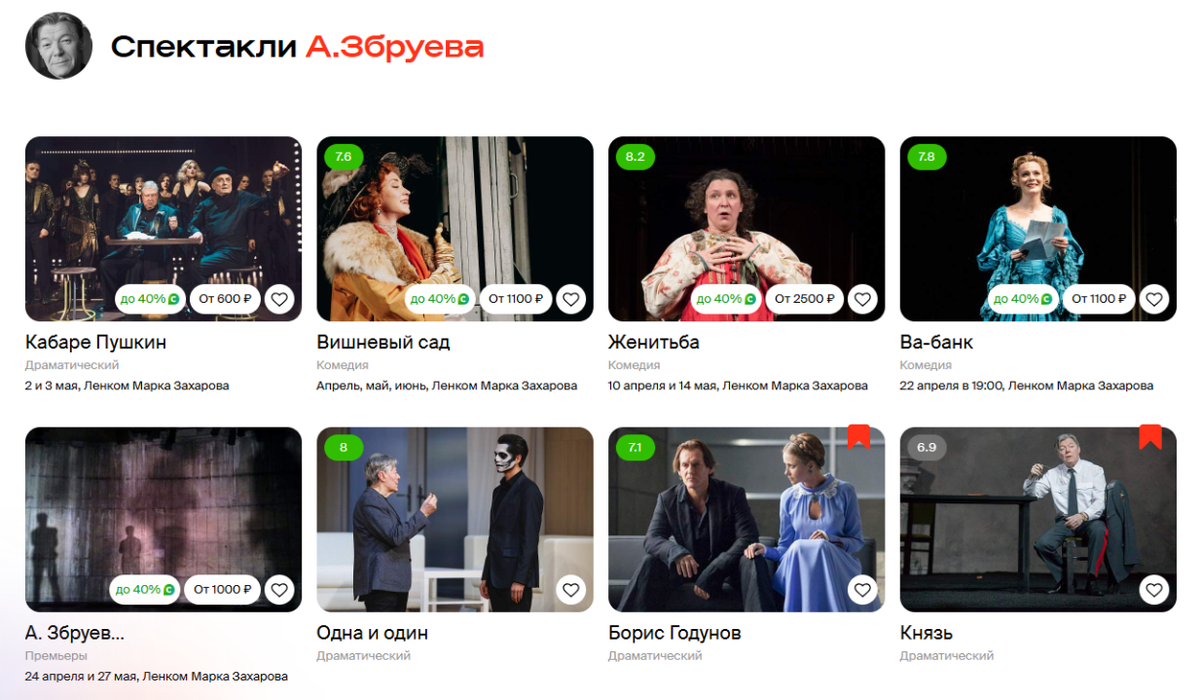Image resolution: width=1200 pixels, height=700 pixels.
Task: Open the Кабаре Пушкин title link
Action: pos(96,342)
